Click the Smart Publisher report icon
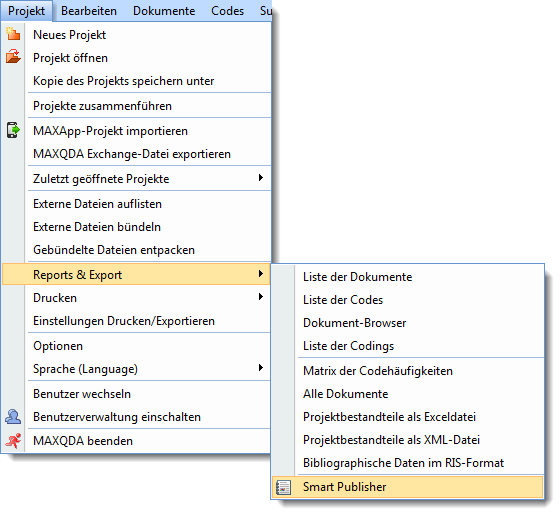Image resolution: width=560 pixels, height=515 pixels. (x=284, y=488)
